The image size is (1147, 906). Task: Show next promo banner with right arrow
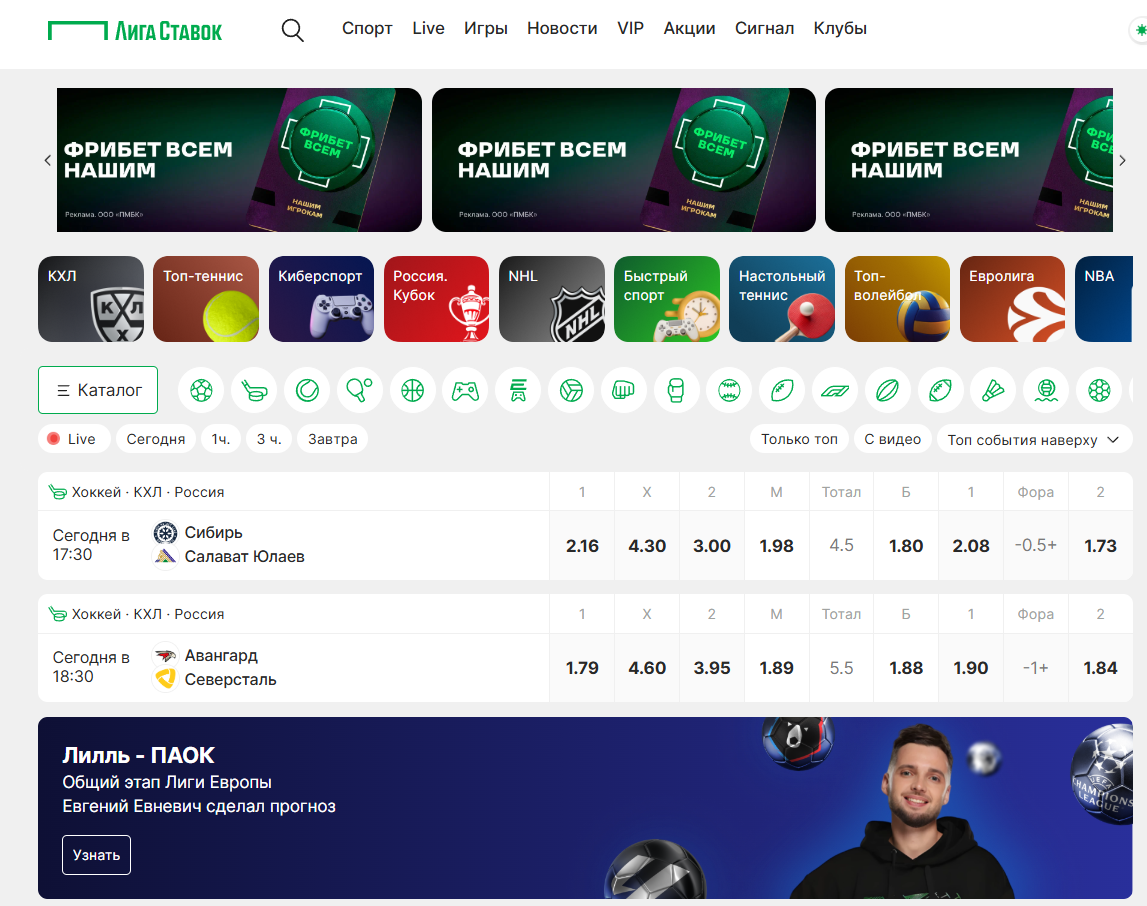point(1123,160)
